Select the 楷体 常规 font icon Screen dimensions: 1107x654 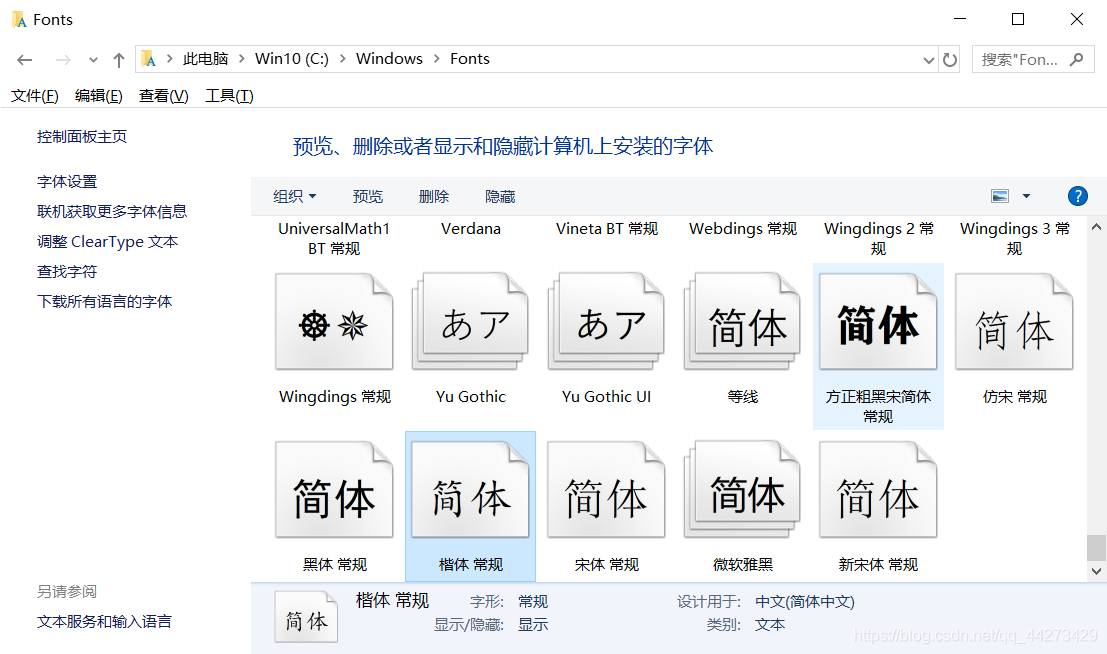tap(470, 490)
